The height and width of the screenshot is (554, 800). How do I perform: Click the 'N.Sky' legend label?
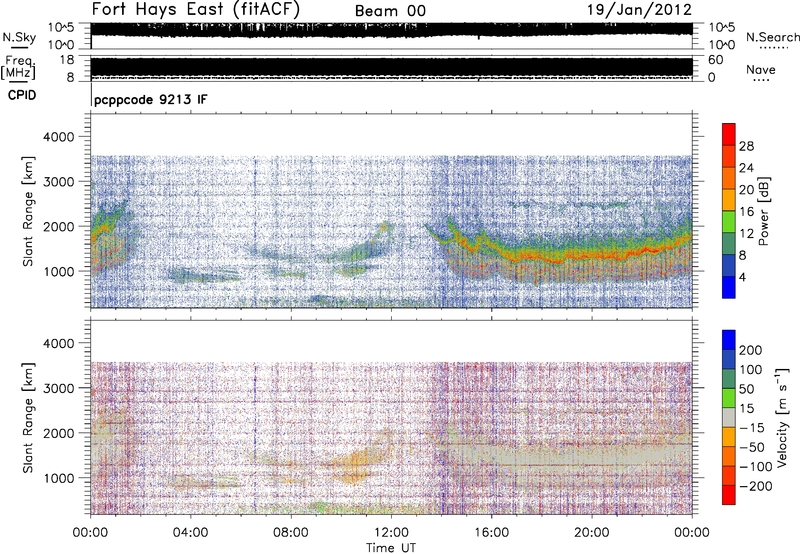click(x=19, y=37)
